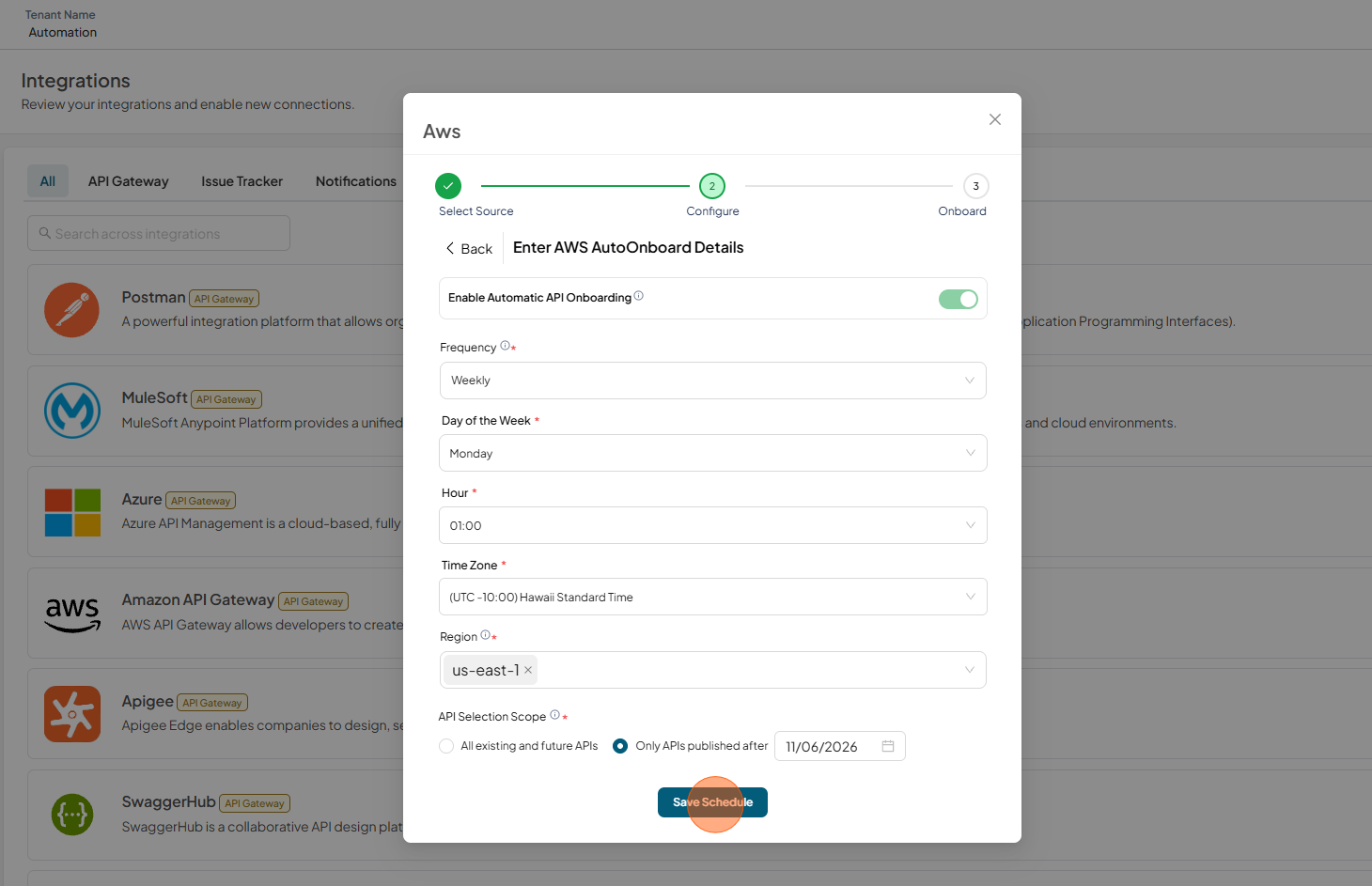Viewport: 1372px width, 886px height.
Task: Click the Amazon aws logo icon
Action: point(72,614)
